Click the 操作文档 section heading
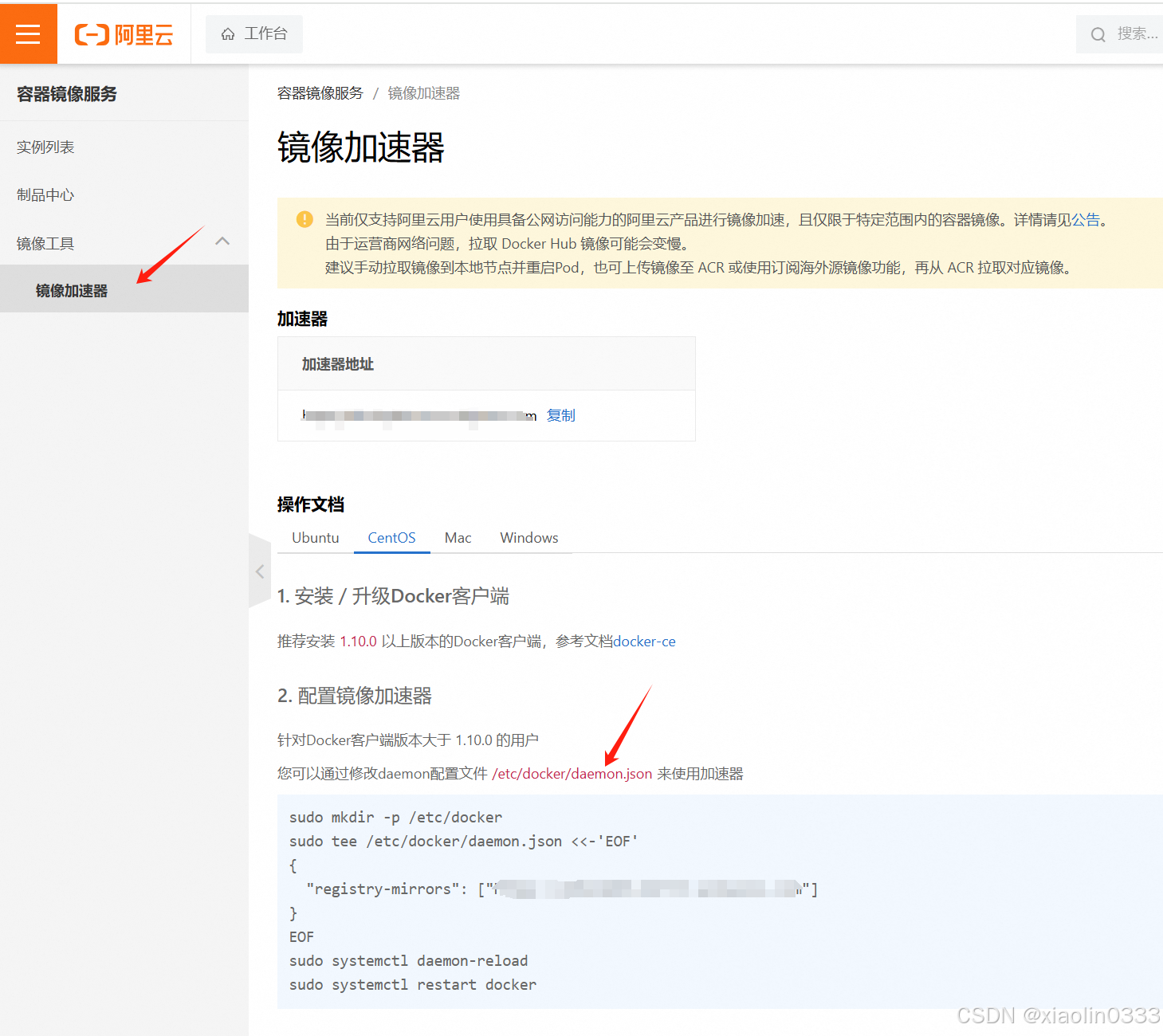This screenshot has height=1036, width=1163. (x=311, y=504)
